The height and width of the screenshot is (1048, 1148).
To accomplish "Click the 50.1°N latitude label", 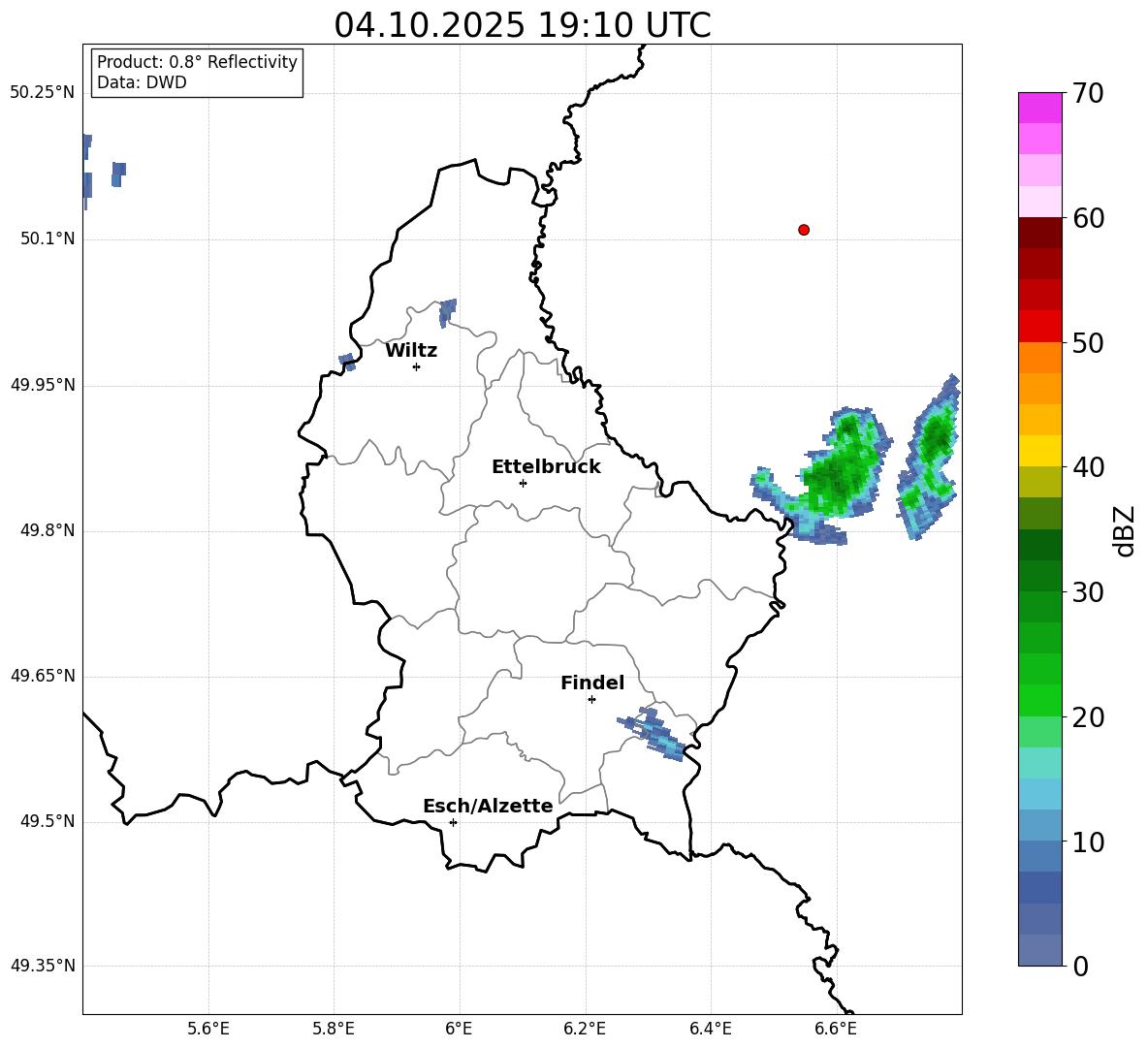I will coord(48,238).
